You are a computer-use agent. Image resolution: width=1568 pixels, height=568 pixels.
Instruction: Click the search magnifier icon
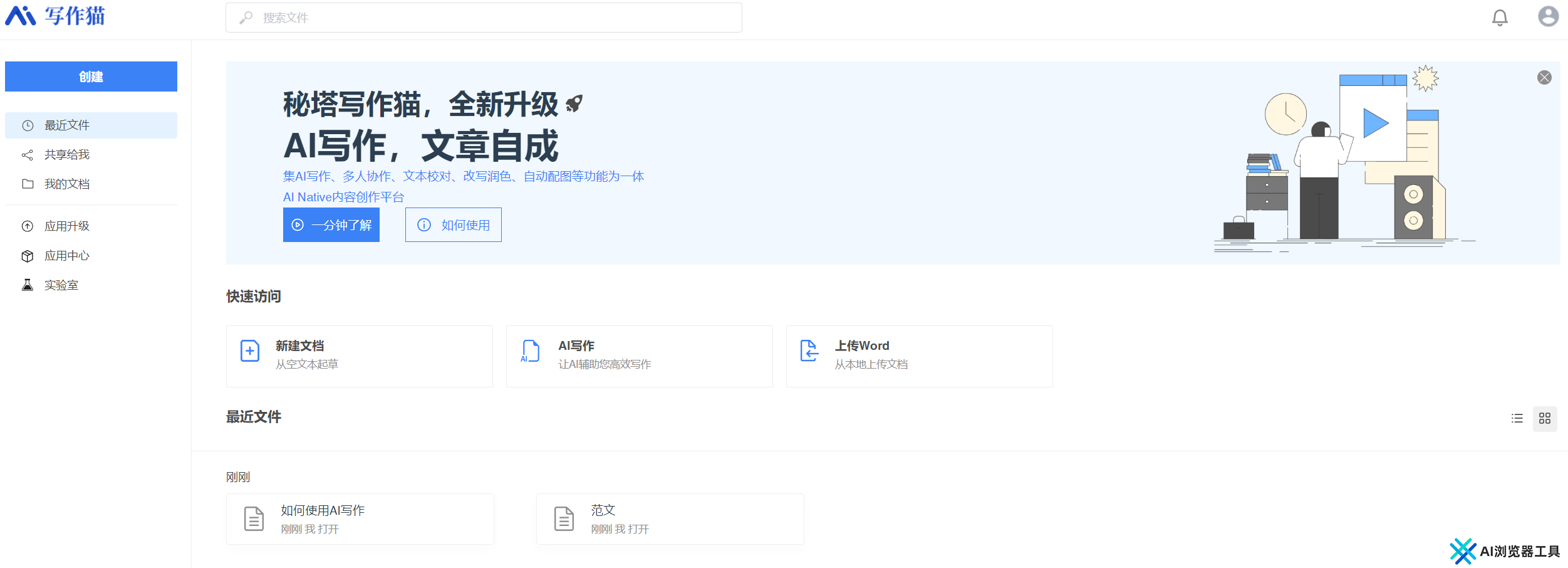(x=246, y=18)
